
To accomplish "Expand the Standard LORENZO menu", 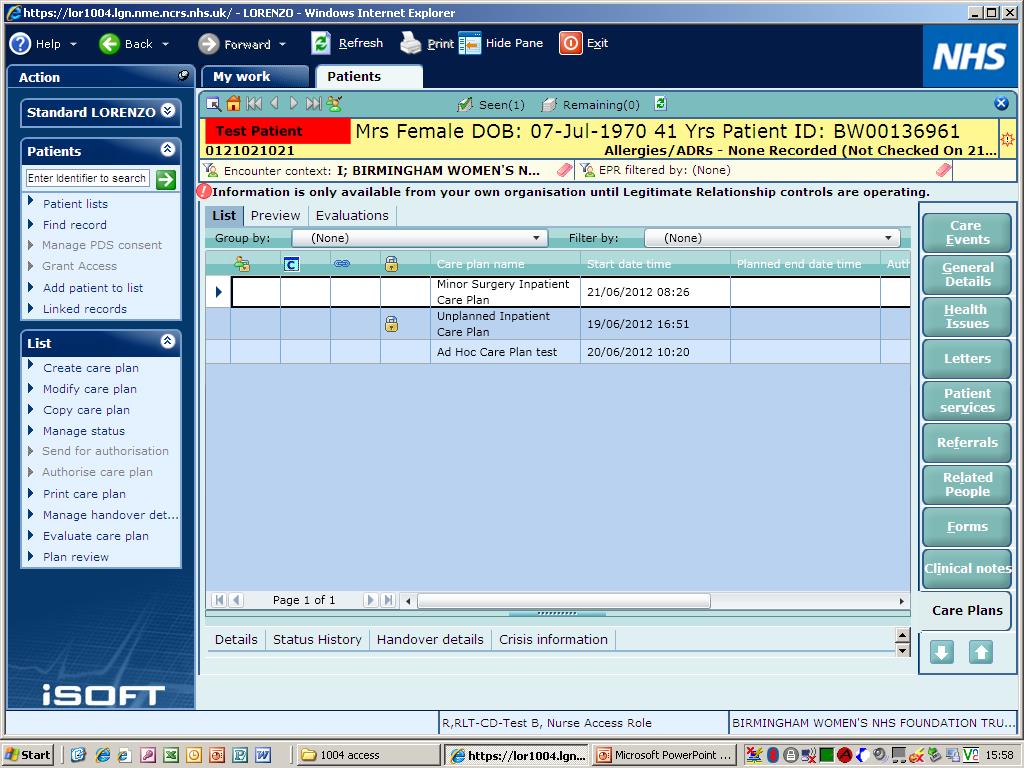I will 168,110.
